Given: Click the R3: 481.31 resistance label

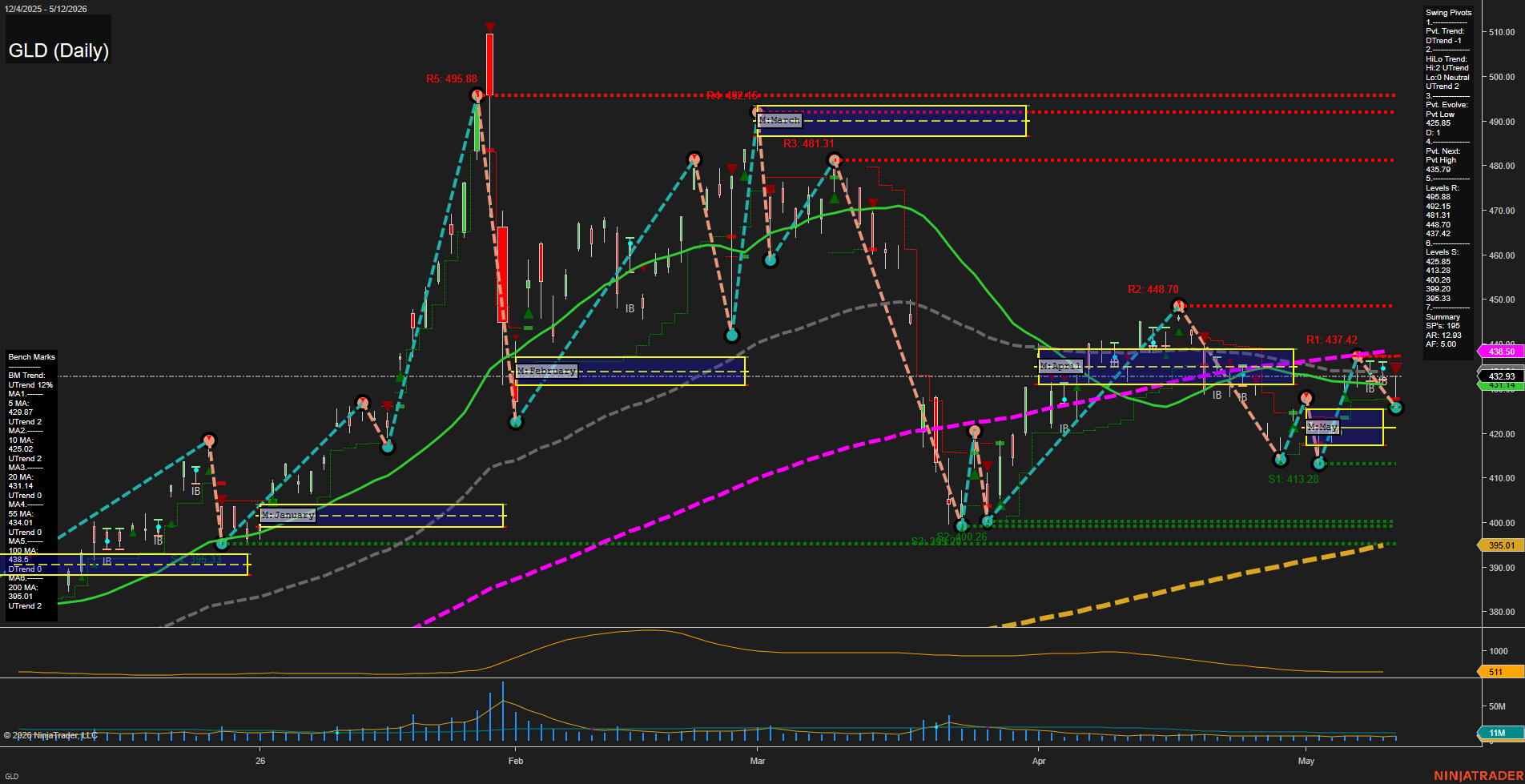Looking at the screenshot, I should 809,144.
